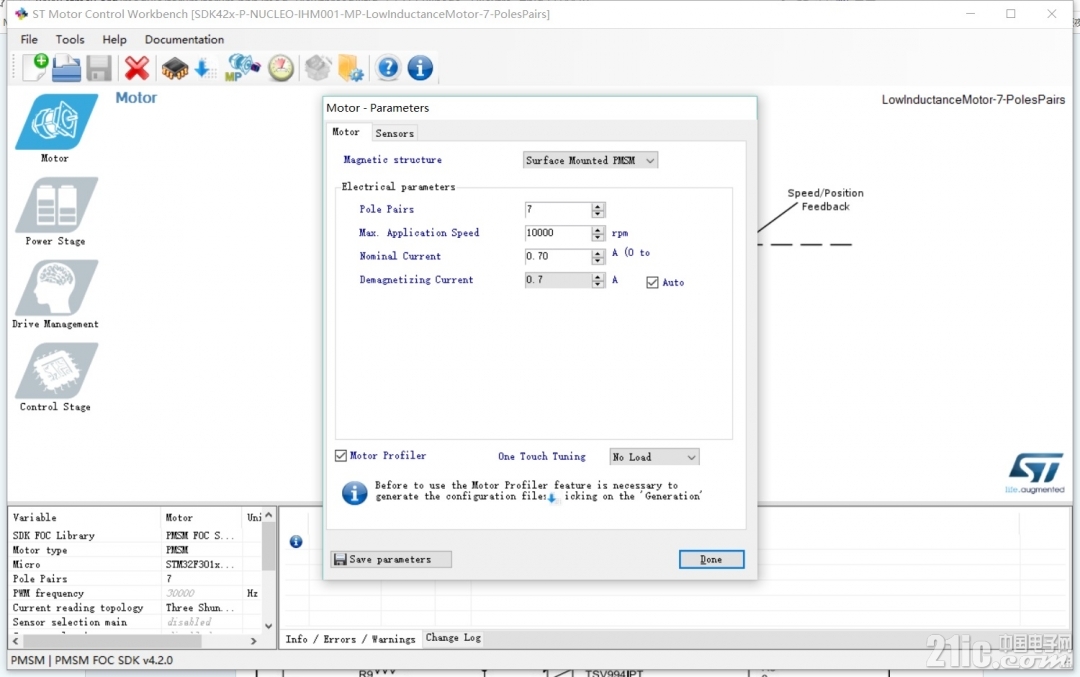
Task: Select the Motor section icon in sidebar
Action: 56,121
